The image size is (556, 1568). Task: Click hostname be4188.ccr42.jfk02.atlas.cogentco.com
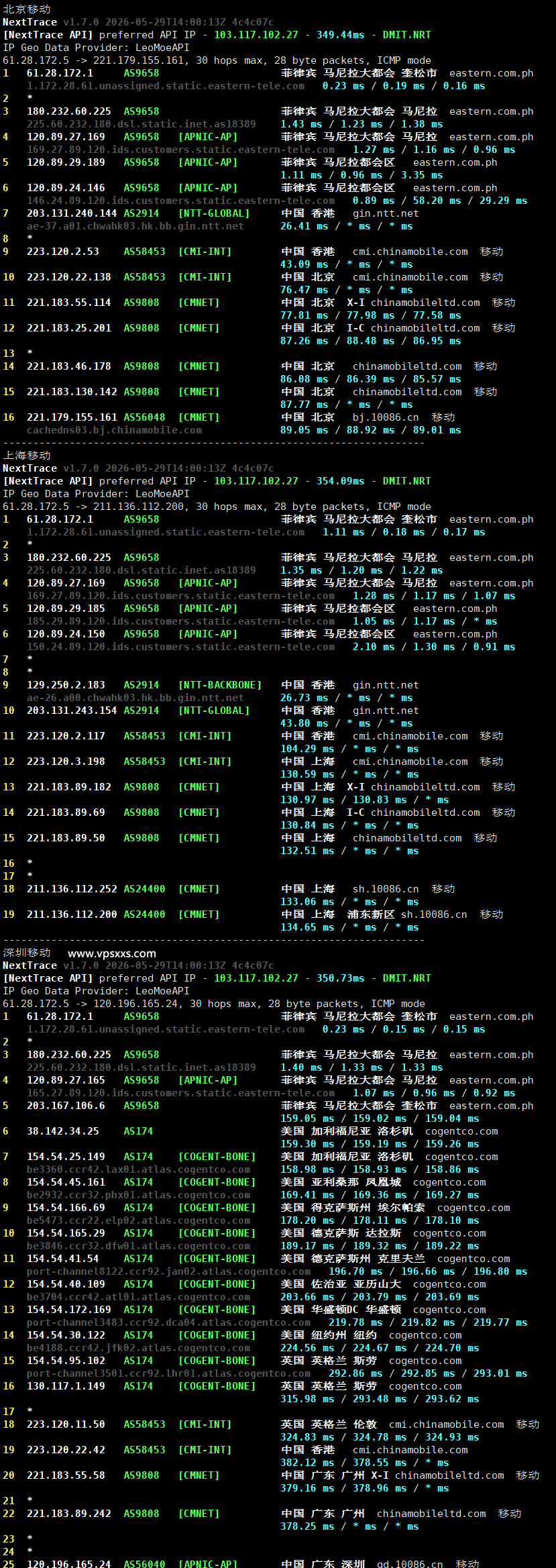[x=138, y=1348]
